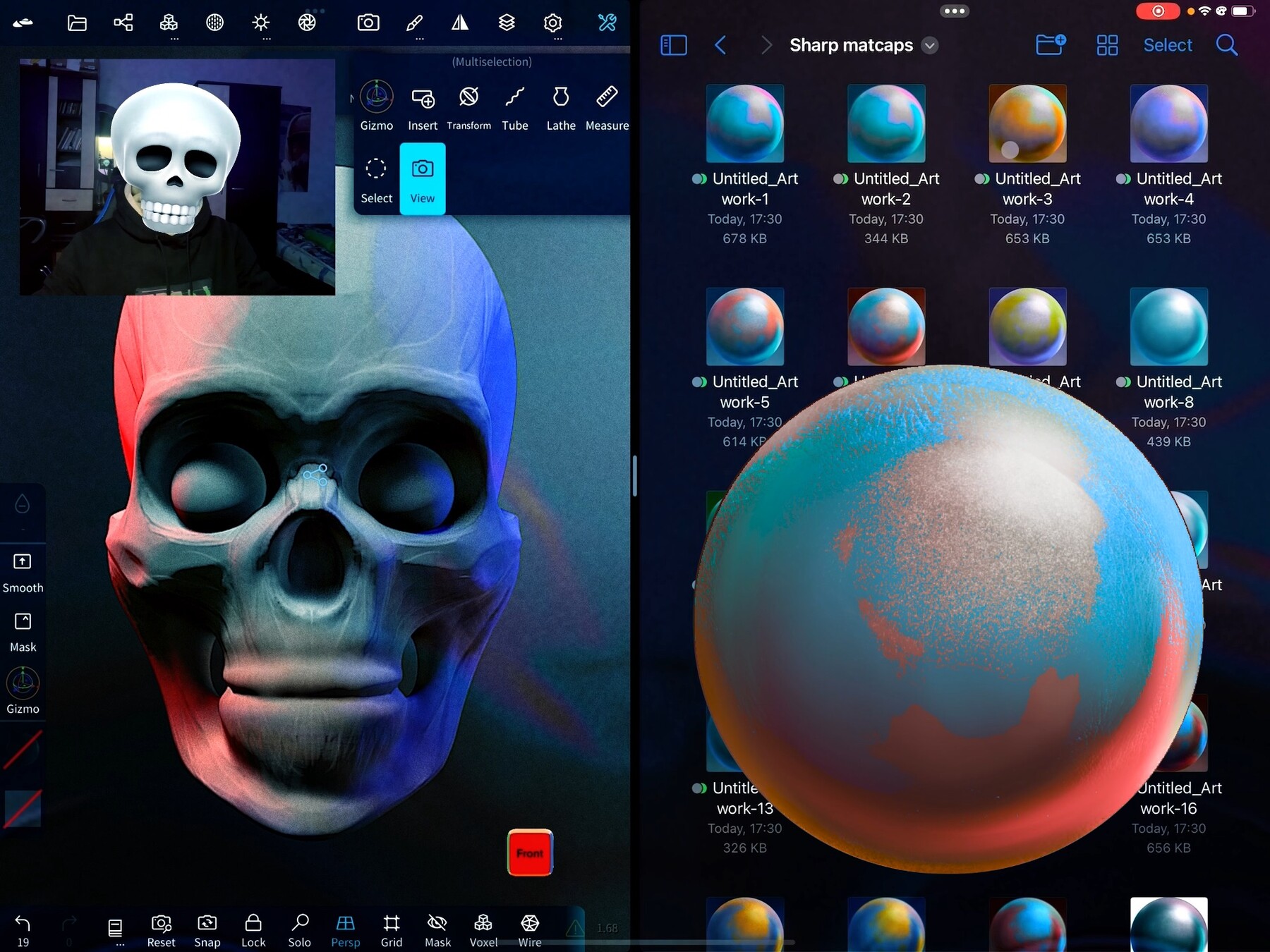Select the Paint brush tool in the top toolbar
The image size is (1270, 952).
(x=415, y=23)
